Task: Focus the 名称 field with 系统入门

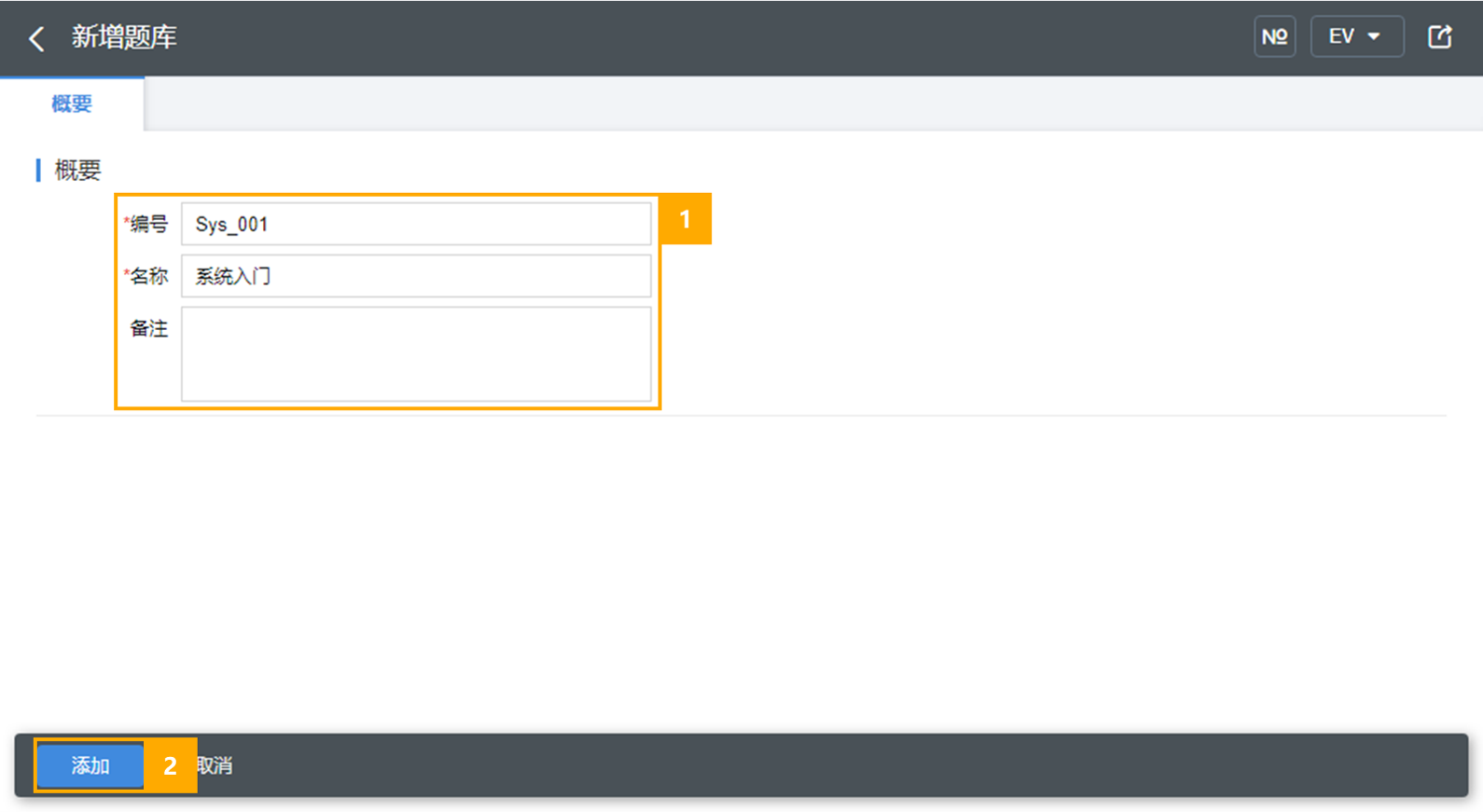Action: point(416,277)
